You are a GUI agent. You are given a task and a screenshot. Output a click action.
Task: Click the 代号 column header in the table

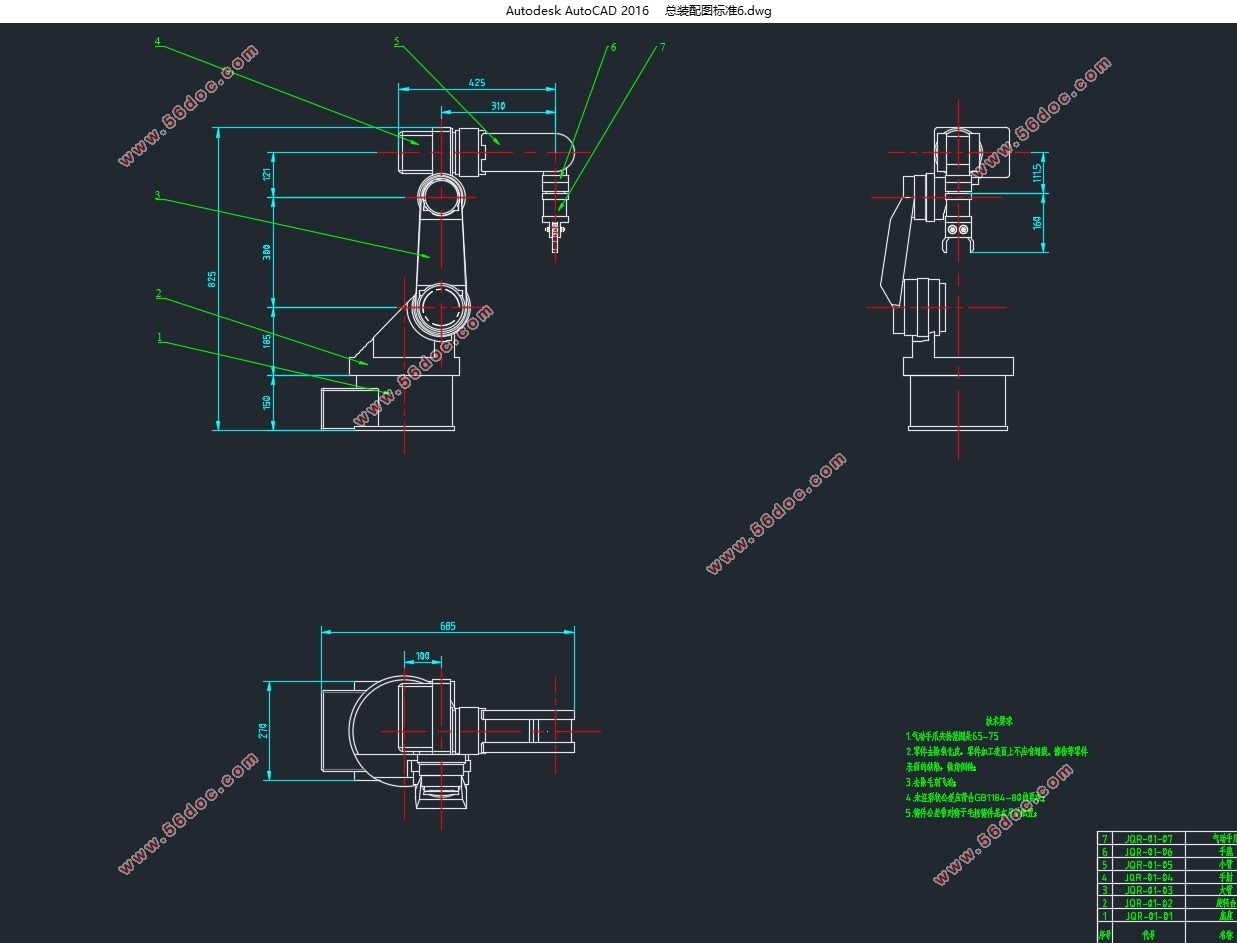(1148, 935)
